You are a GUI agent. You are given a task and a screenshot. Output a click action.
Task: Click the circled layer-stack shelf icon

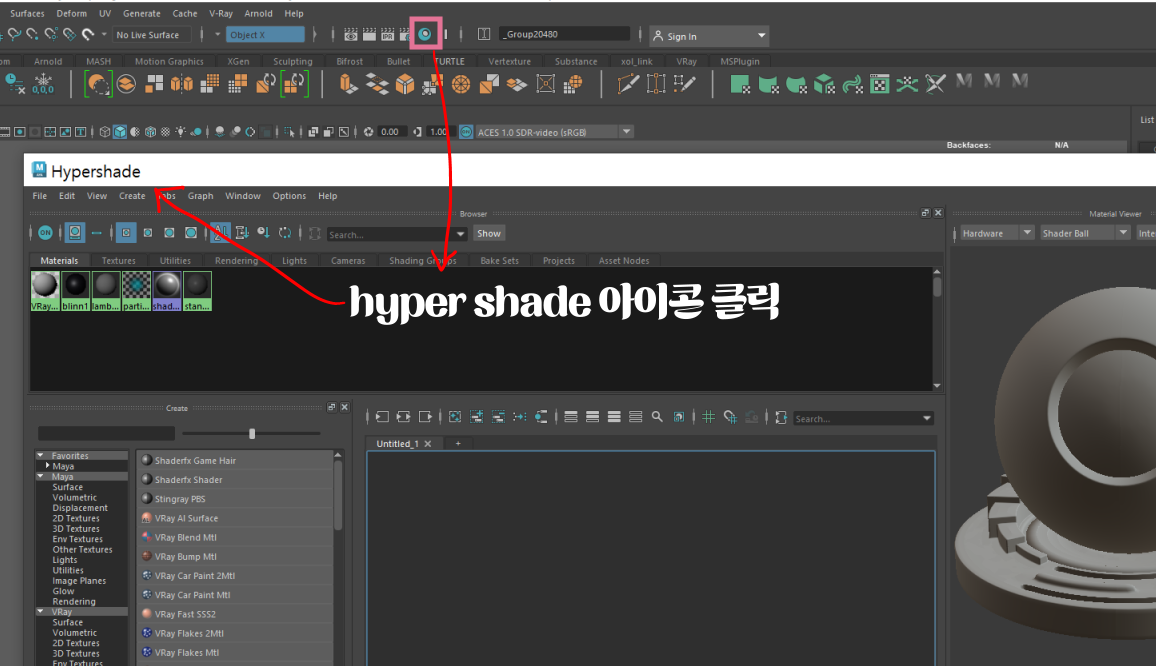127,84
